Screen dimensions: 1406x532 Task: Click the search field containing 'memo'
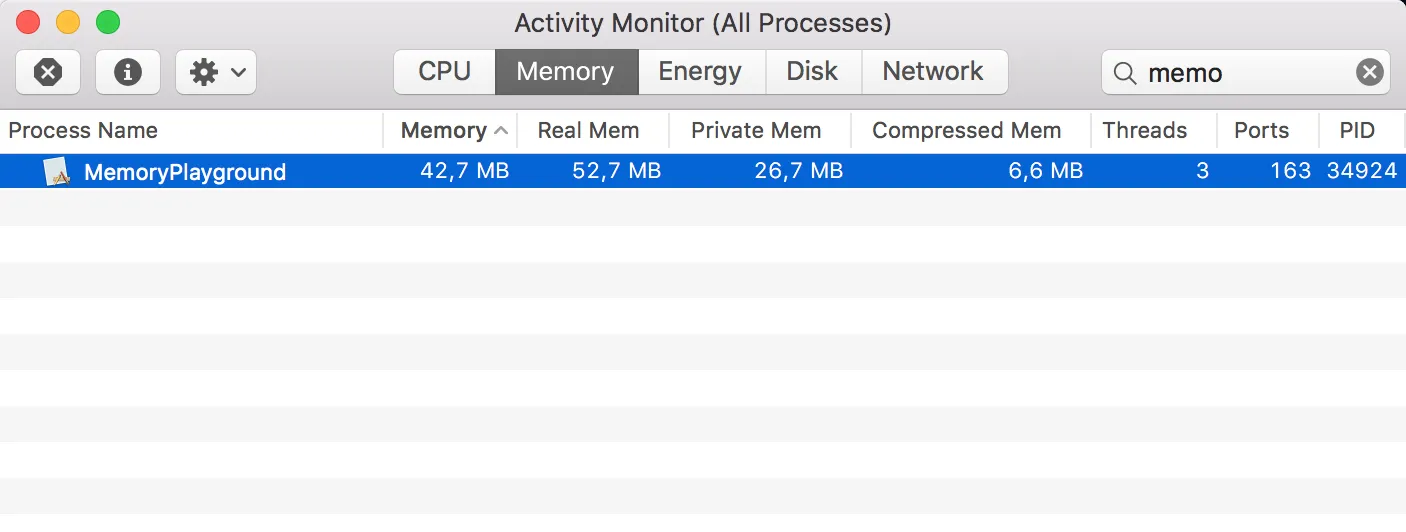click(x=1240, y=73)
